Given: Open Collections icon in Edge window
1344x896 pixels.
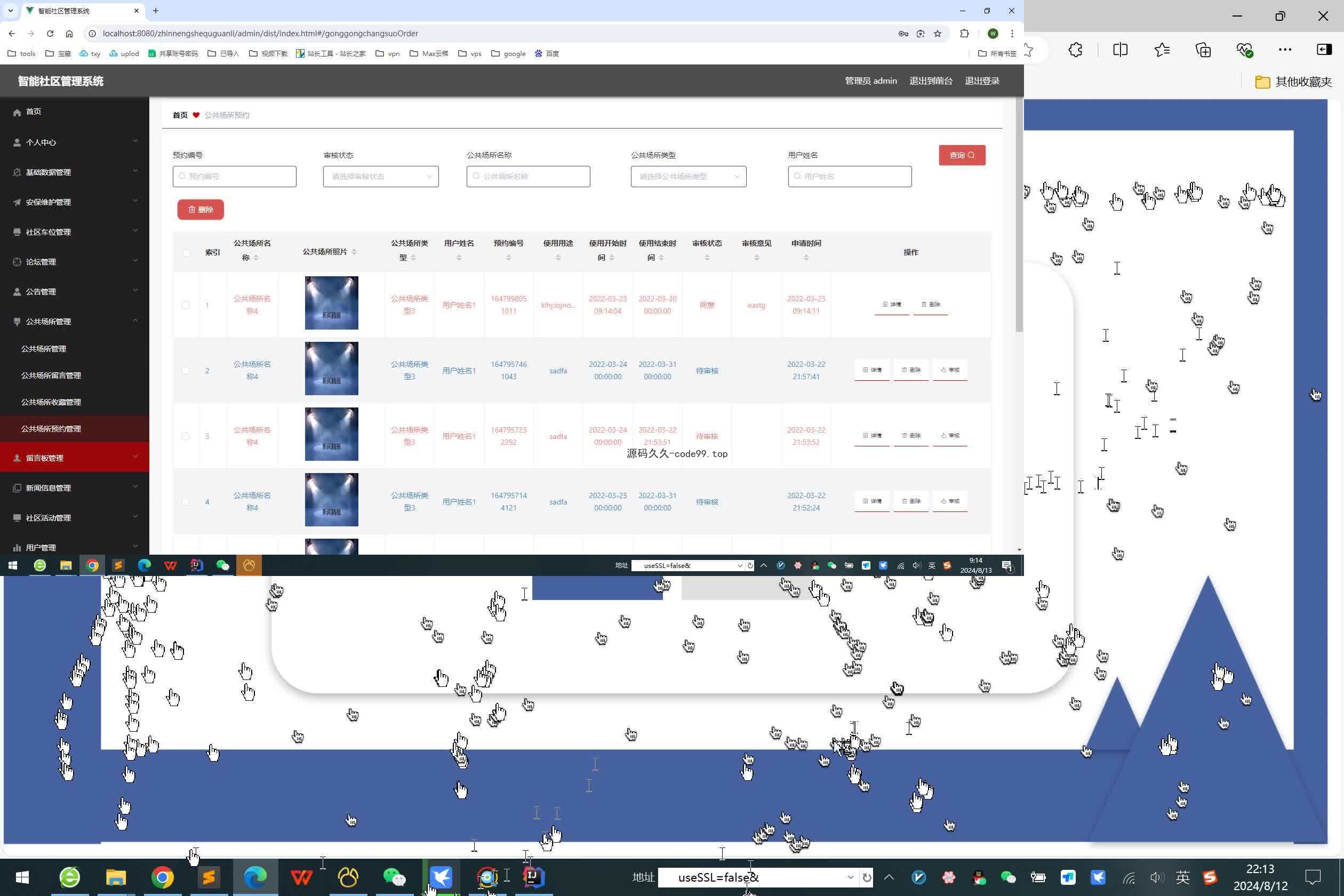Looking at the screenshot, I should [1203, 50].
